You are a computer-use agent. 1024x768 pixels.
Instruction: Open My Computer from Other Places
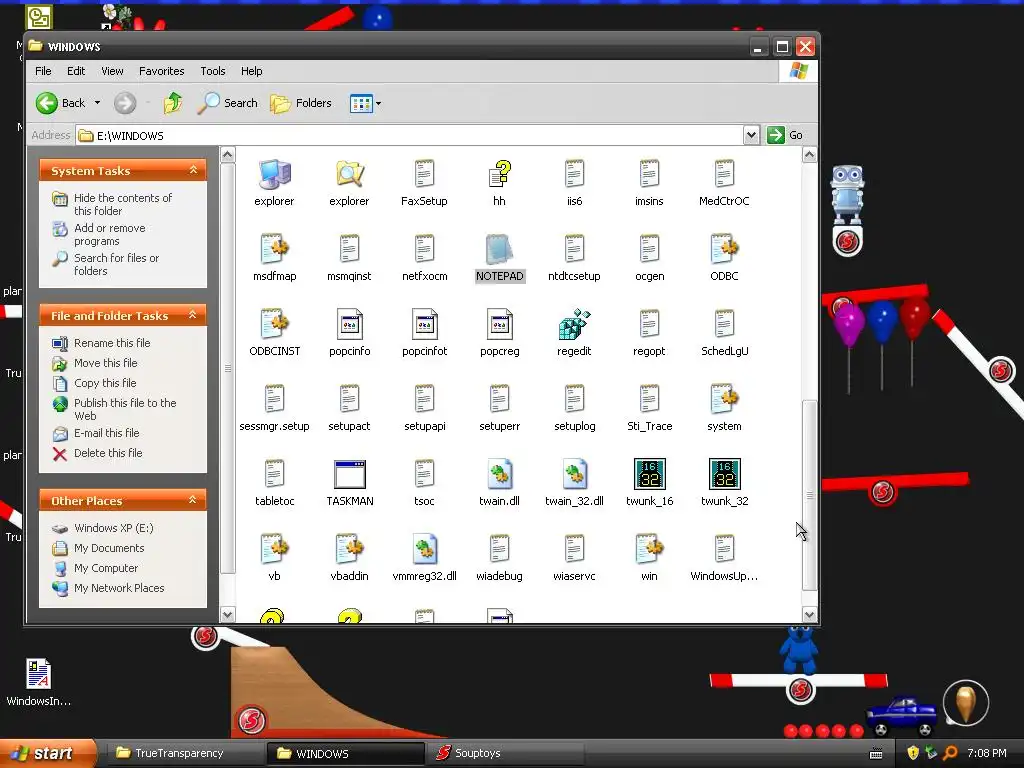(106, 568)
